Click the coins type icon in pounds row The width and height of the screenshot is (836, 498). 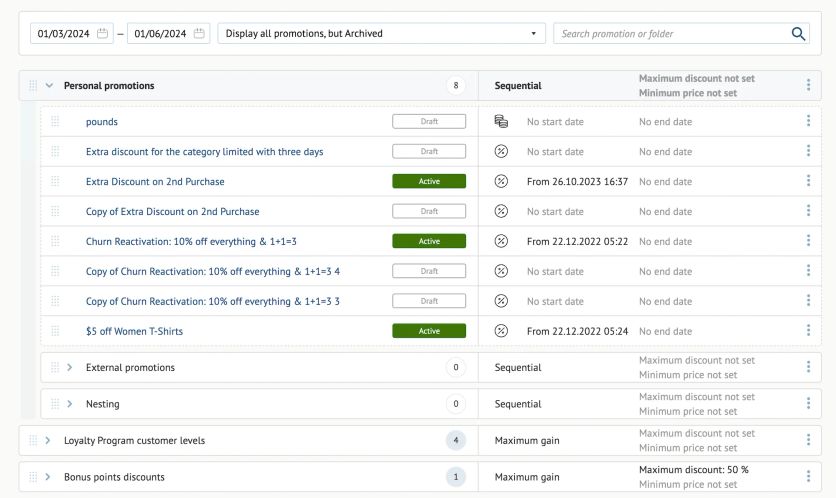(501, 121)
